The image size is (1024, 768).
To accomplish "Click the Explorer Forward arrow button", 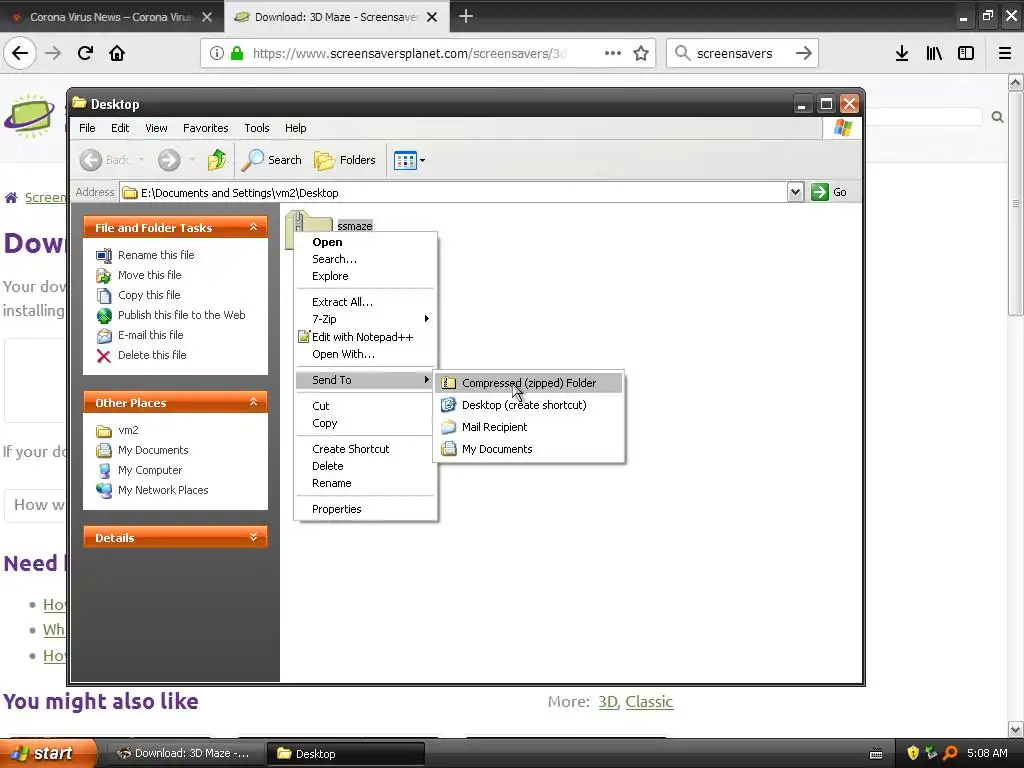I will 169,160.
